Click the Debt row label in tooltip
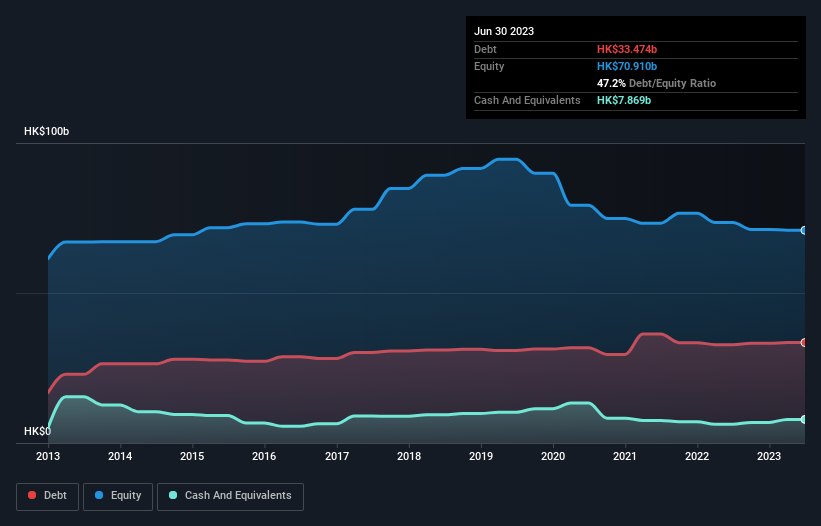 pos(485,49)
